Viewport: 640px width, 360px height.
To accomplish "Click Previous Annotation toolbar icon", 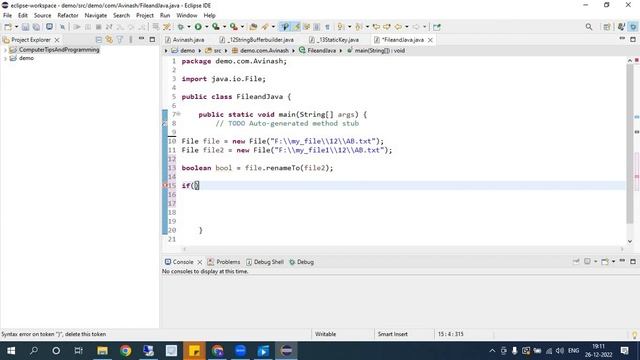I will coord(359,27).
